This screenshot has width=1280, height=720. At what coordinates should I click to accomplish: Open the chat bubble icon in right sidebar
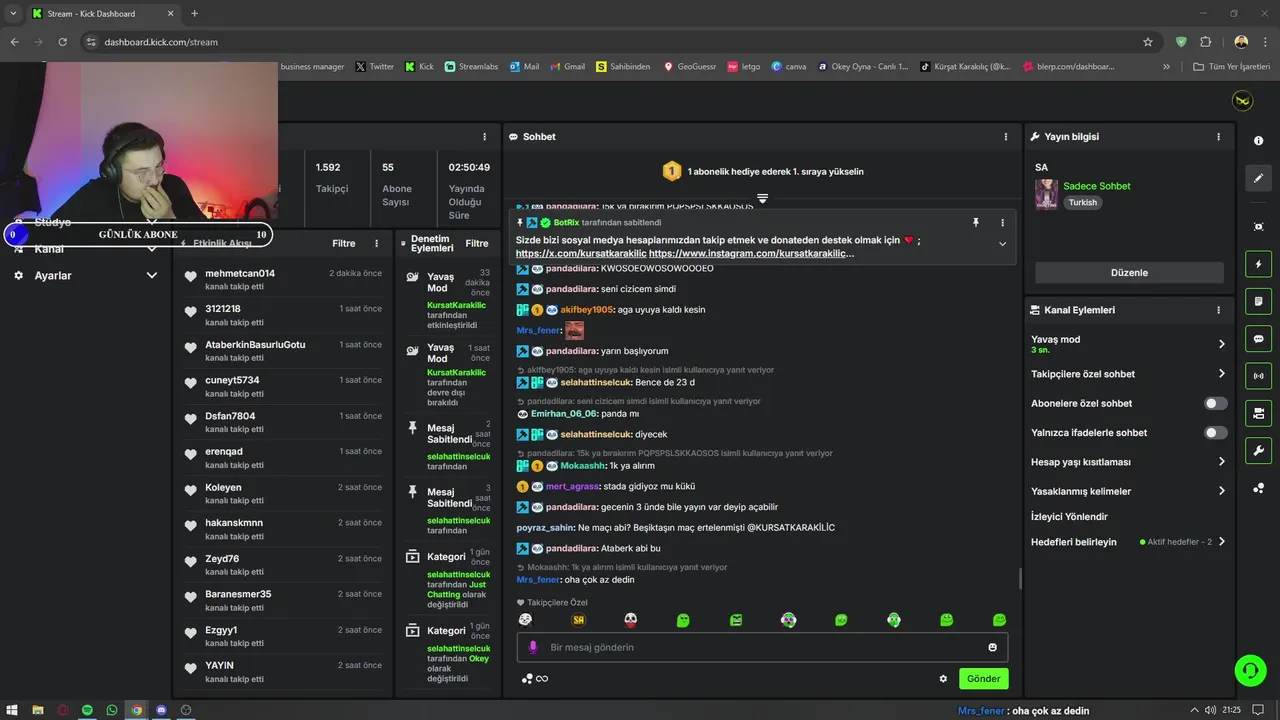click(1258, 338)
